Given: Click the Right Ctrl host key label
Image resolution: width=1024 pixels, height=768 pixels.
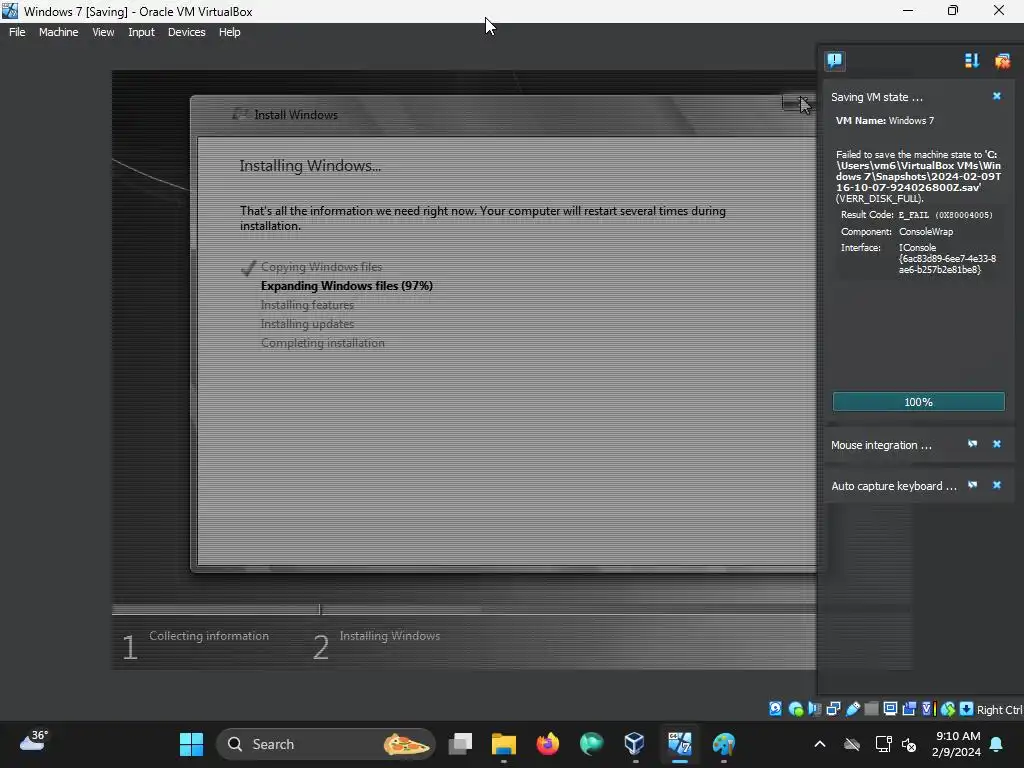Looking at the screenshot, I should click(1000, 709).
